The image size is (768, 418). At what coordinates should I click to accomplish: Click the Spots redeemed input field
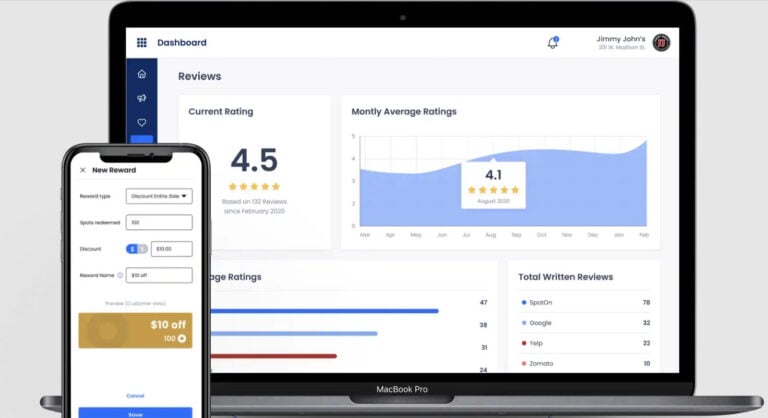click(159, 222)
